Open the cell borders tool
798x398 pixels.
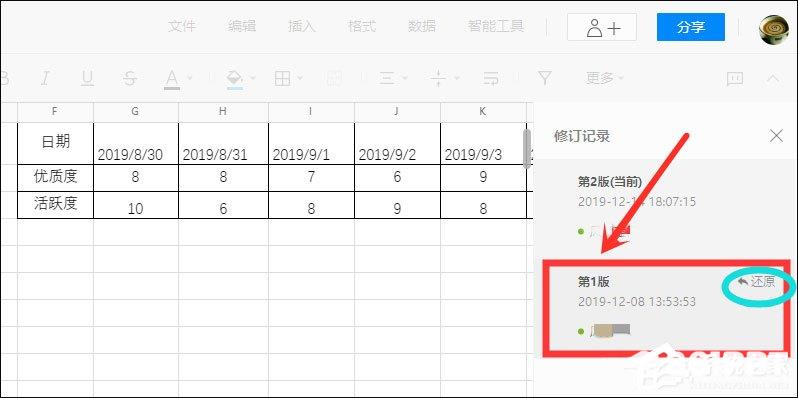click(x=282, y=78)
